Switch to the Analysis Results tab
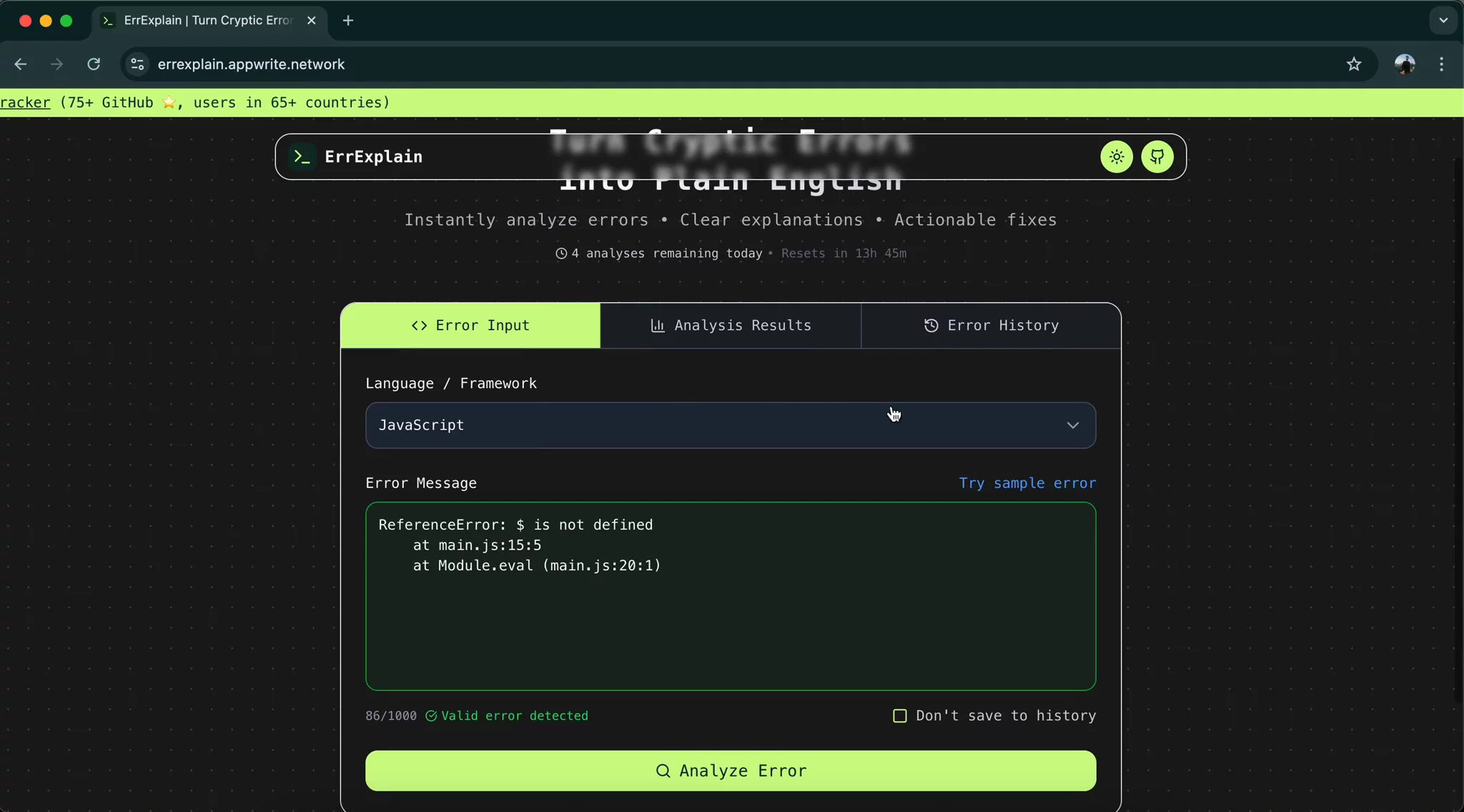 coord(731,326)
